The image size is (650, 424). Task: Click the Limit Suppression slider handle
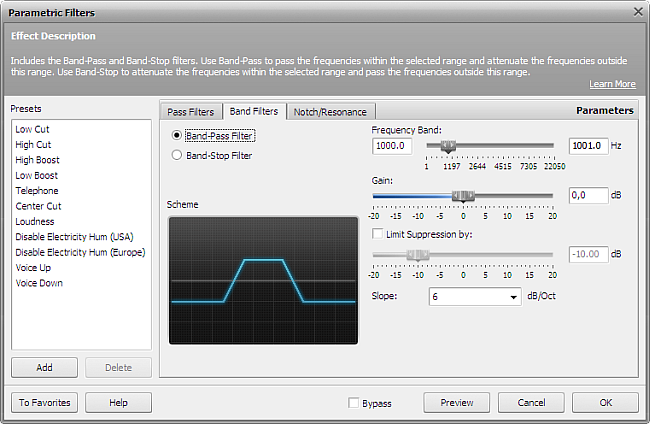coord(418,255)
